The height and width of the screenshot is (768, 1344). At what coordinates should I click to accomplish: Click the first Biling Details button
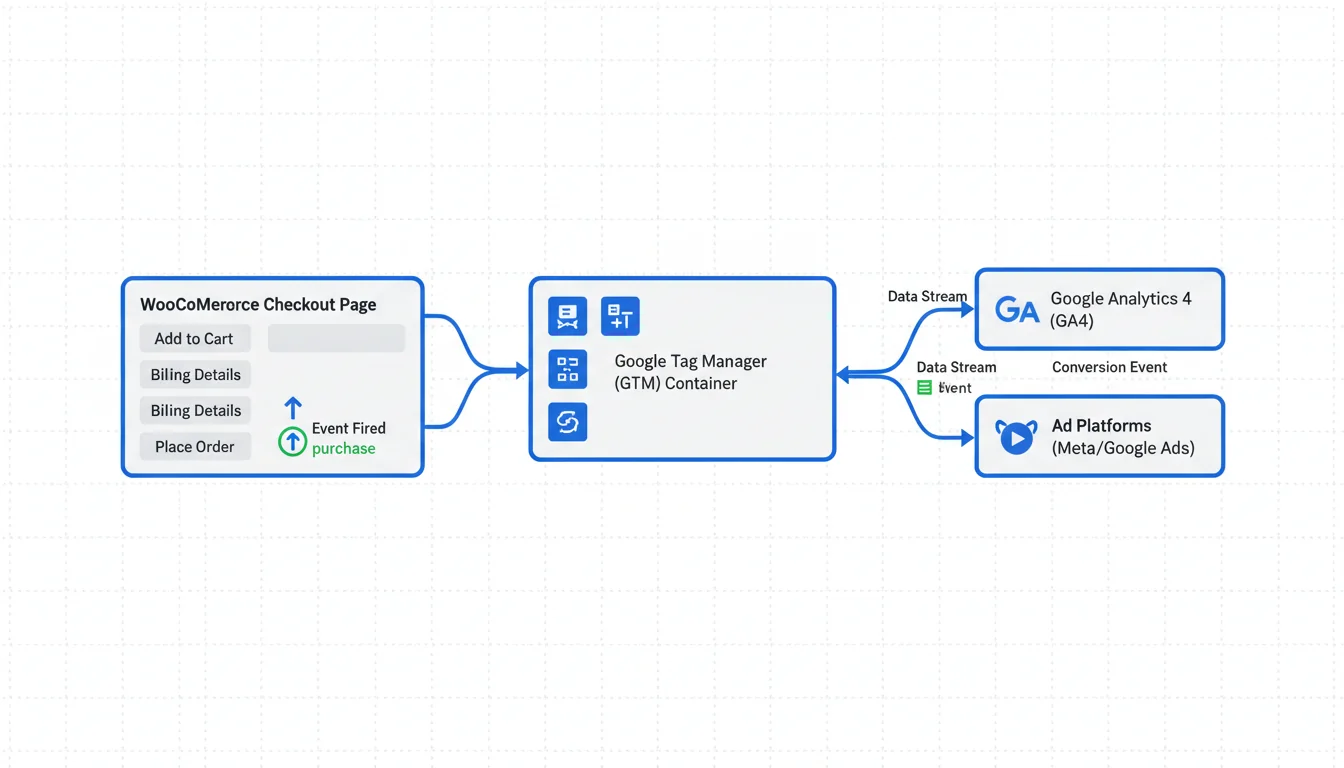click(196, 375)
